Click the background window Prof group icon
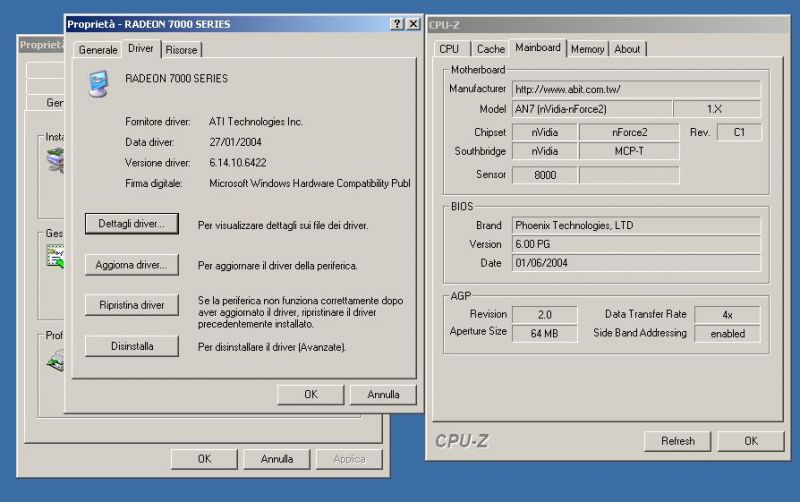This screenshot has height=502, width=800. [x=55, y=360]
